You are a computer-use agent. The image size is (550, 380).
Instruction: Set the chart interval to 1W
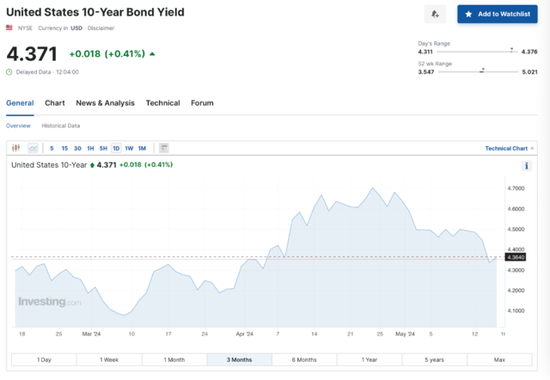click(x=129, y=148)
